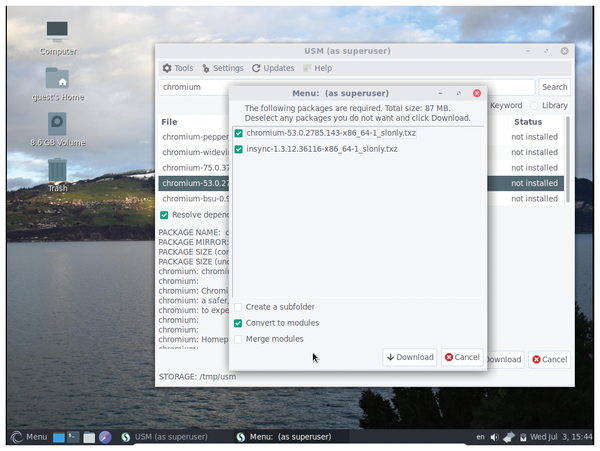Open the file manager taskbar icon
The height and width of the screenshot is (451, 600).
click(x=89, y=437)
